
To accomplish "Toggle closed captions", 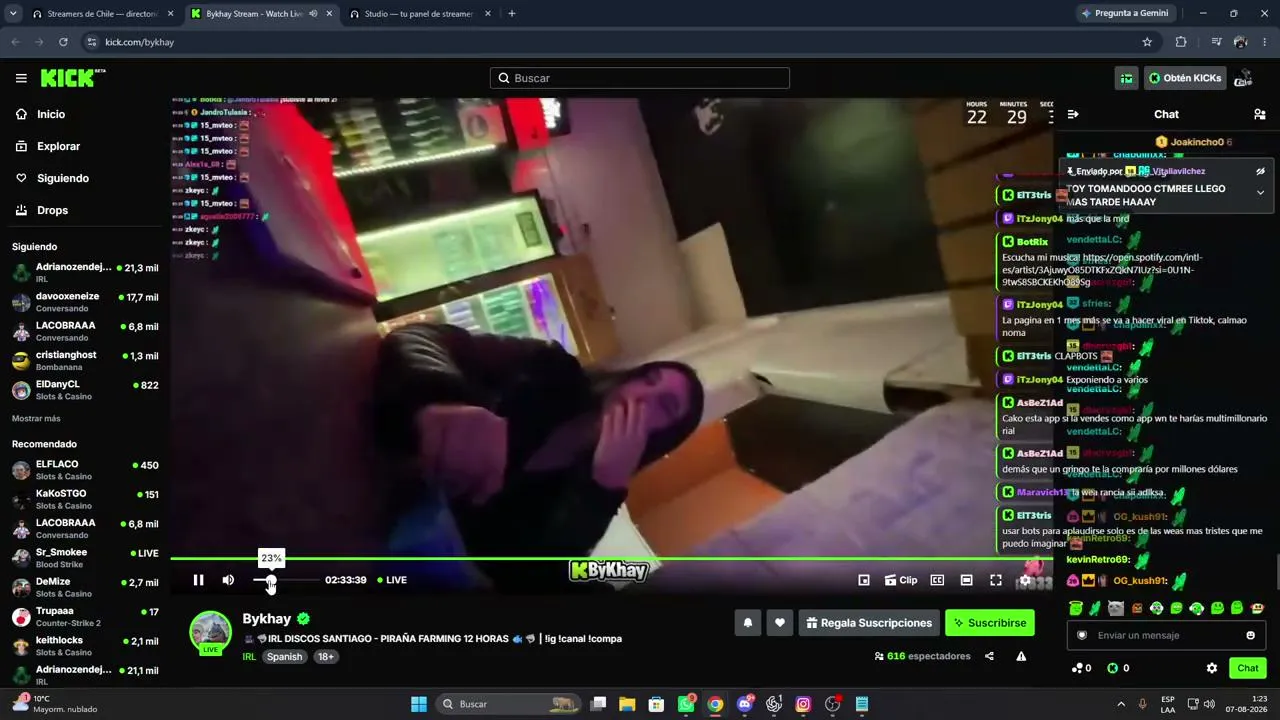I will coord(937,580).
